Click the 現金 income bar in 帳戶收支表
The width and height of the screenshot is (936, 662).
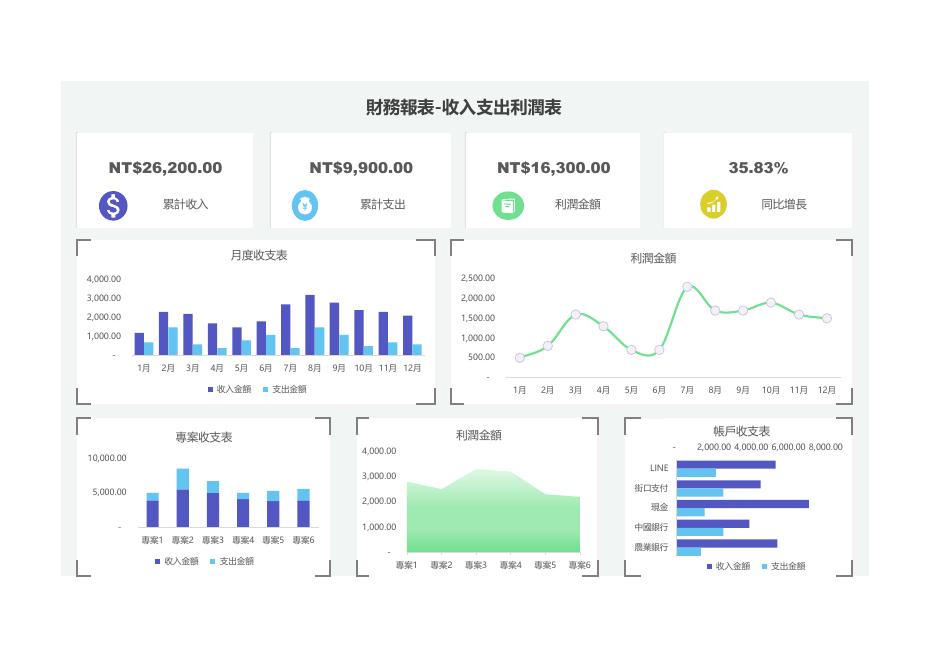[743, 504]
